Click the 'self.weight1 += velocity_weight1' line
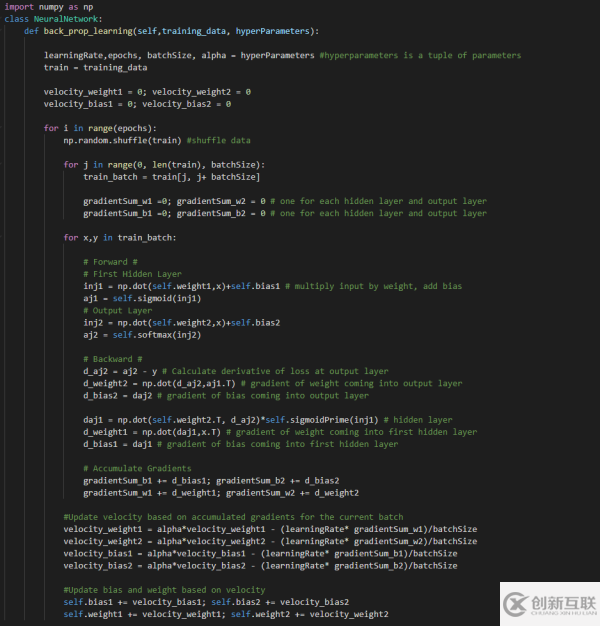Image resolution: width=600 pixels, height=626 pixels. coord(226,614)
